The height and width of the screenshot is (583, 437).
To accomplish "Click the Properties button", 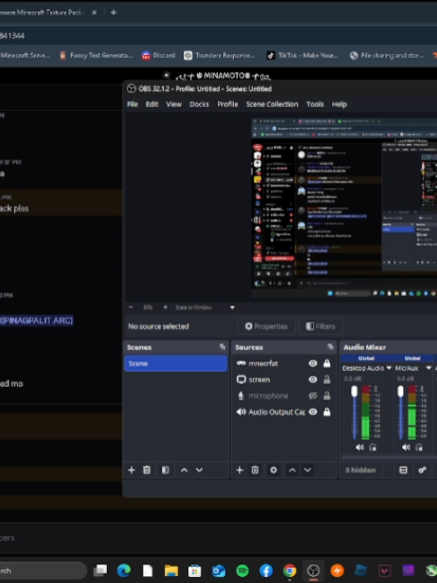I will pyautogui.click(x=266, y=326).
